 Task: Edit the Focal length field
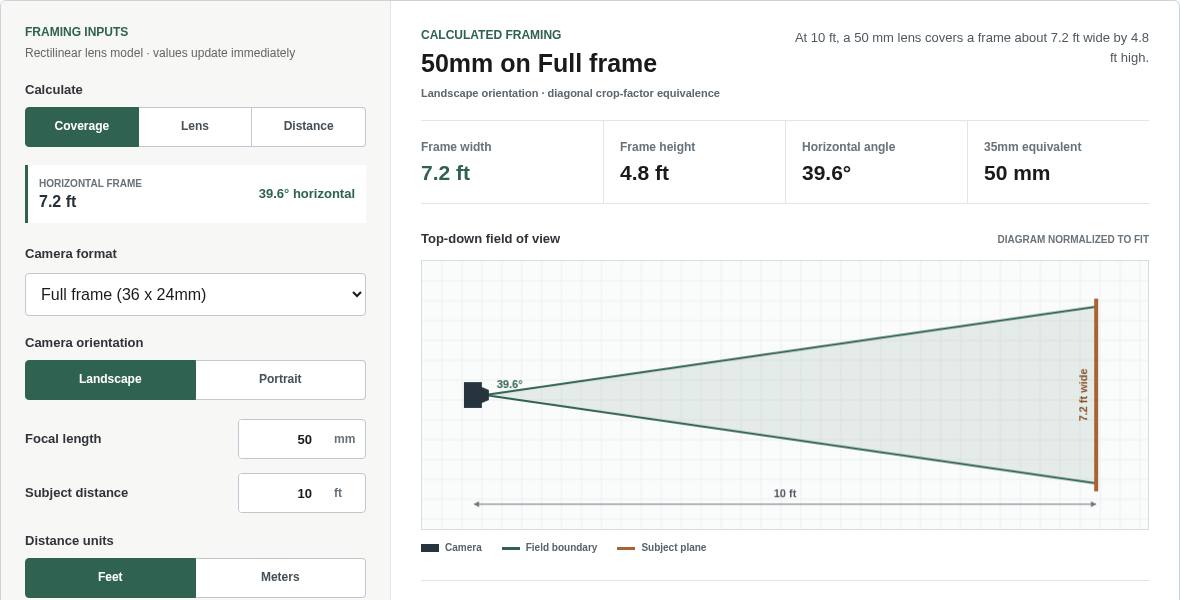point(302,439)
